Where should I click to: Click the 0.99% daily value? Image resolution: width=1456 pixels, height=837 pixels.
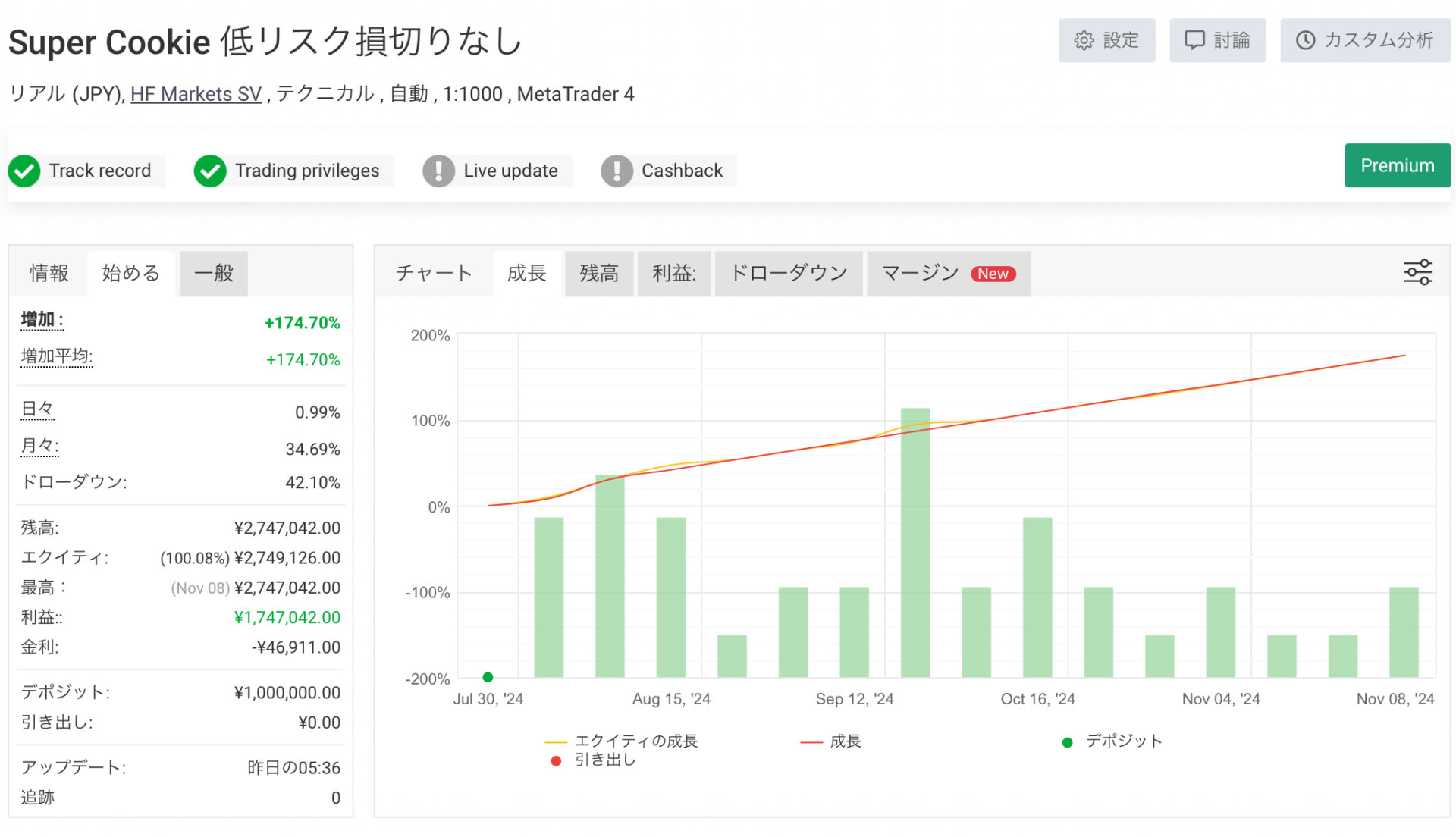pyautogui.click(x=318, y=412)
